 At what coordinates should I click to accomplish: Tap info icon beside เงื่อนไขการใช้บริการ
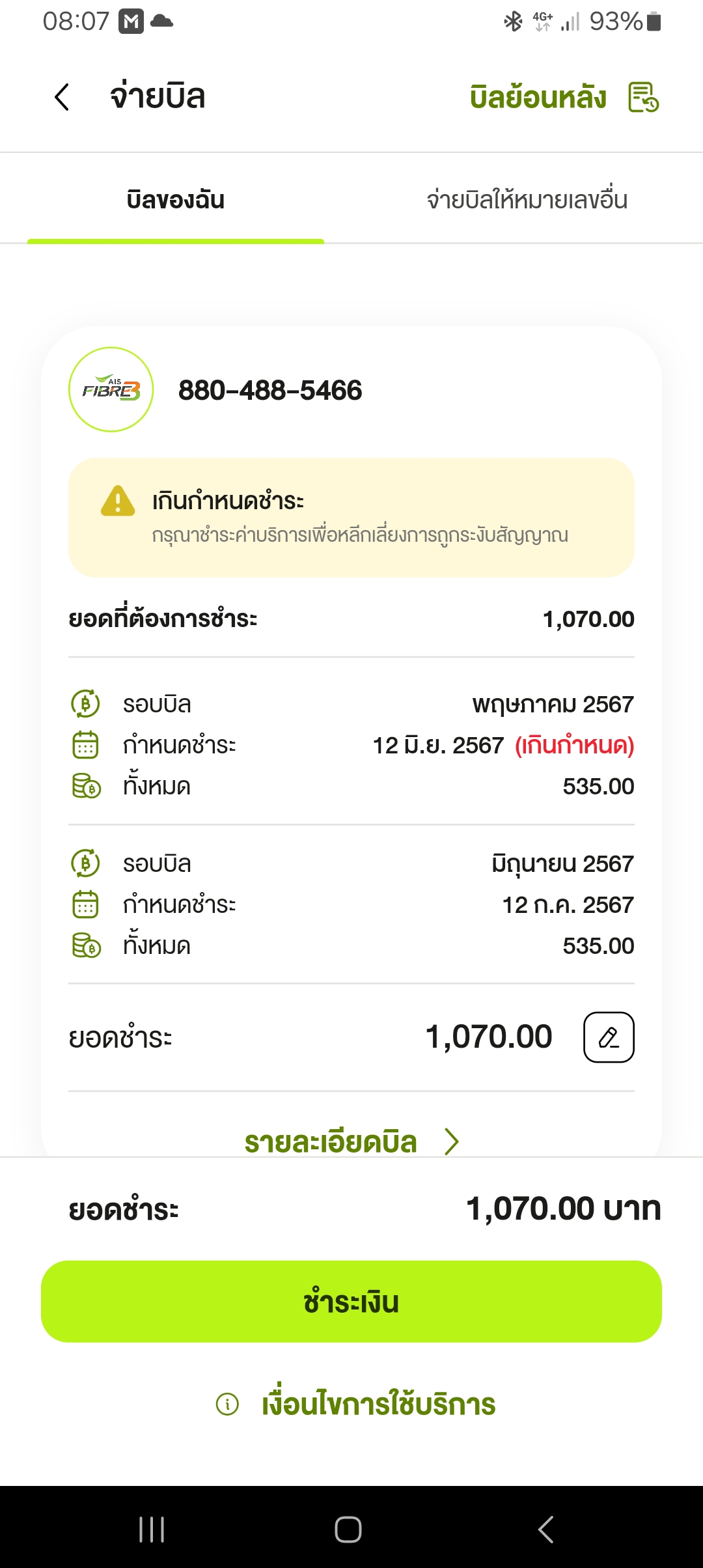click(227, 1404)
